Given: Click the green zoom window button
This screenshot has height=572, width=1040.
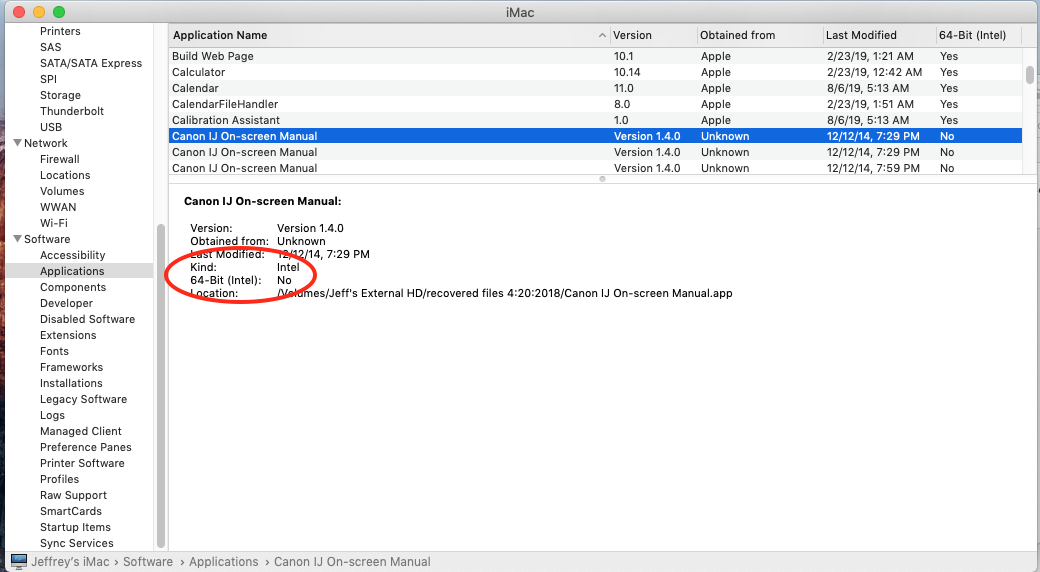Looking at the screenshot, I should 59,12.
